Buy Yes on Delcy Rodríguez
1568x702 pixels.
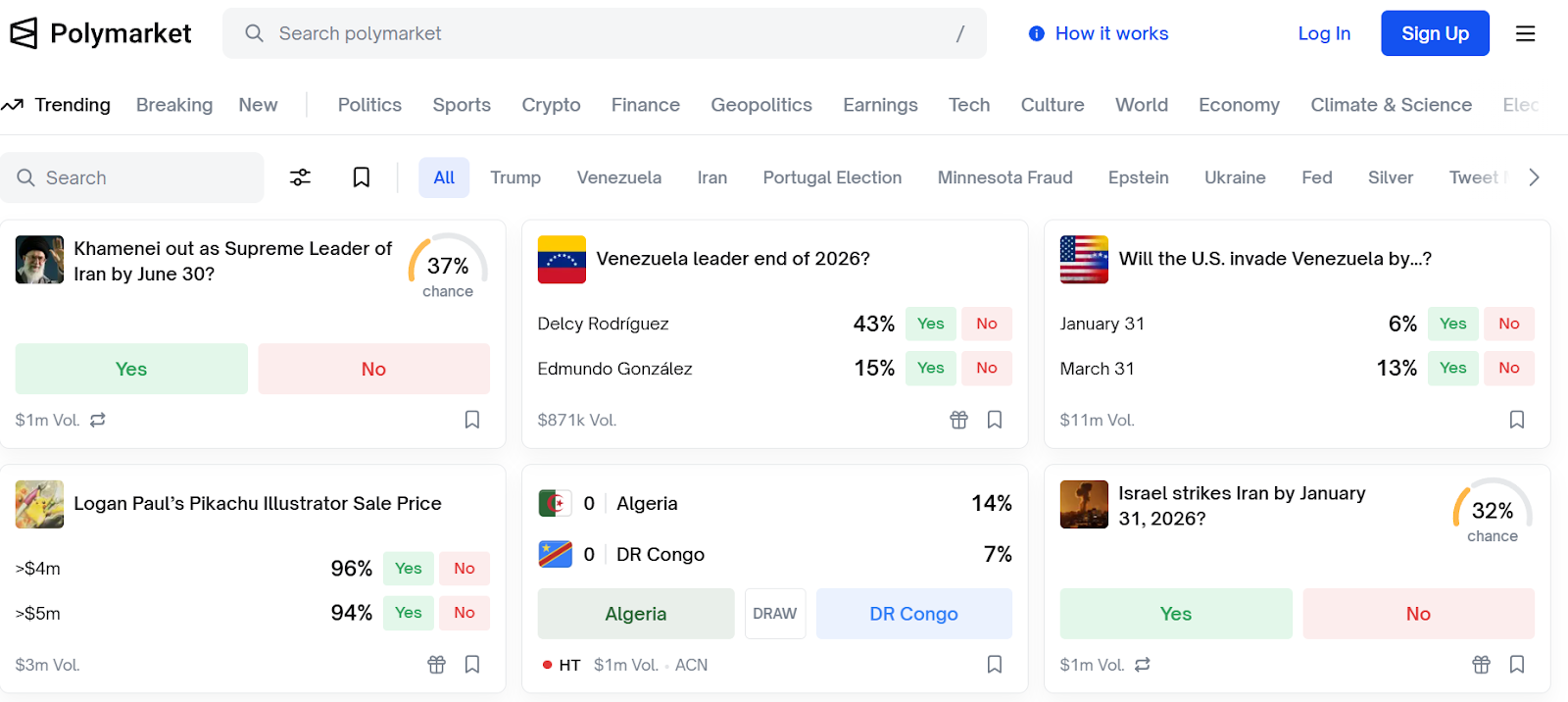coord(930,324)
